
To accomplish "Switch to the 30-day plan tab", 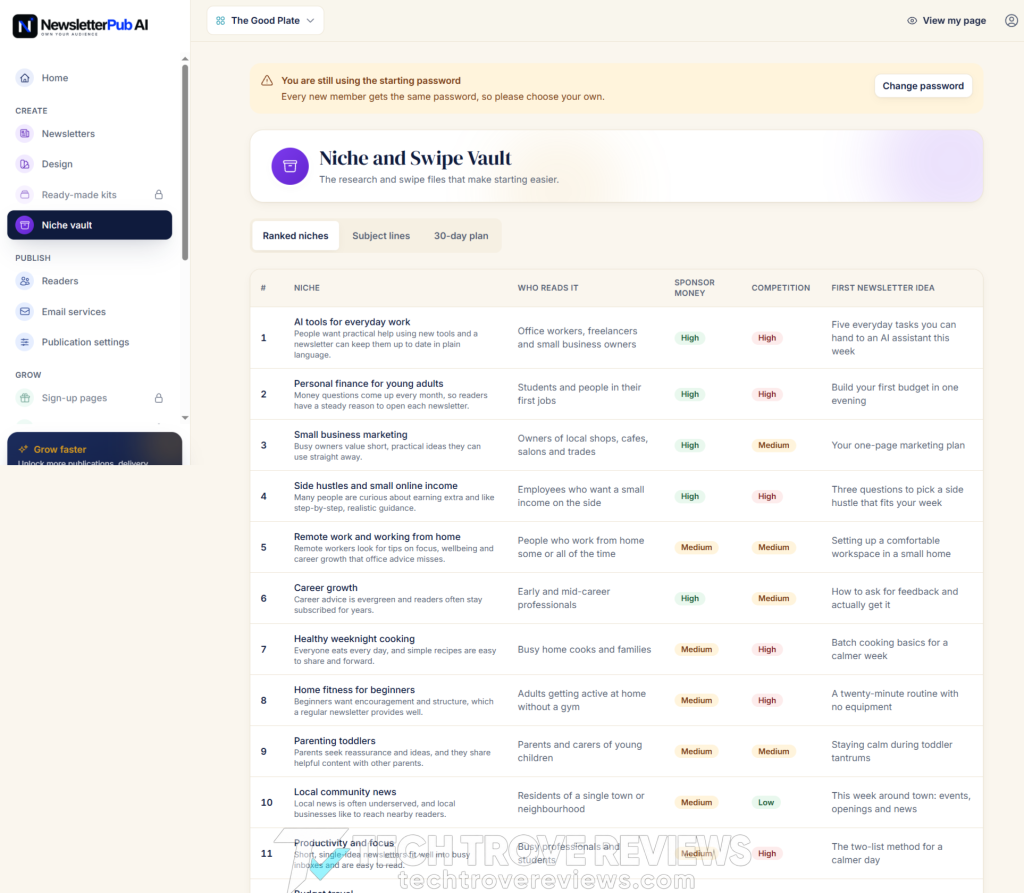I will click(461, 236).
